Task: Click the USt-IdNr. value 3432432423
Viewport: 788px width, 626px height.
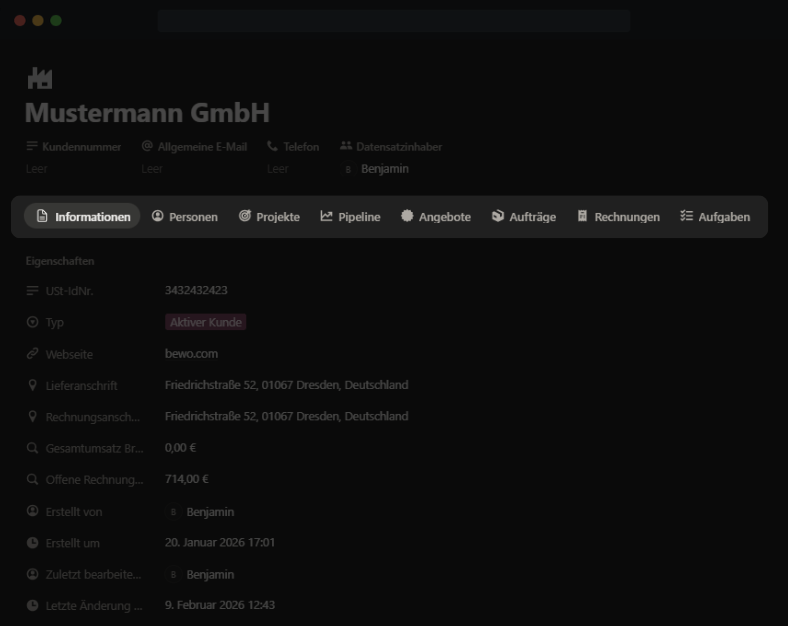Action: coord(196,290)
